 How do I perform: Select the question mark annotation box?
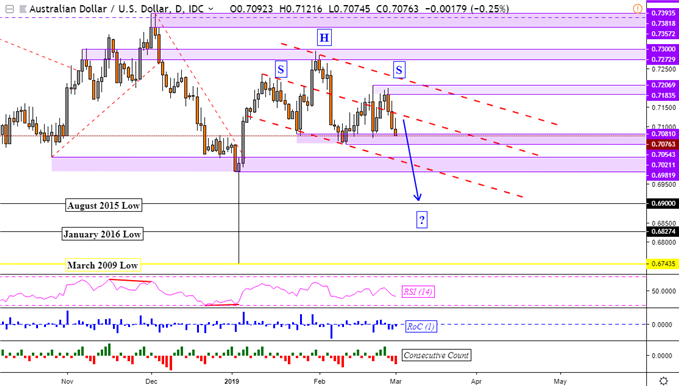[x=422, y=220]
